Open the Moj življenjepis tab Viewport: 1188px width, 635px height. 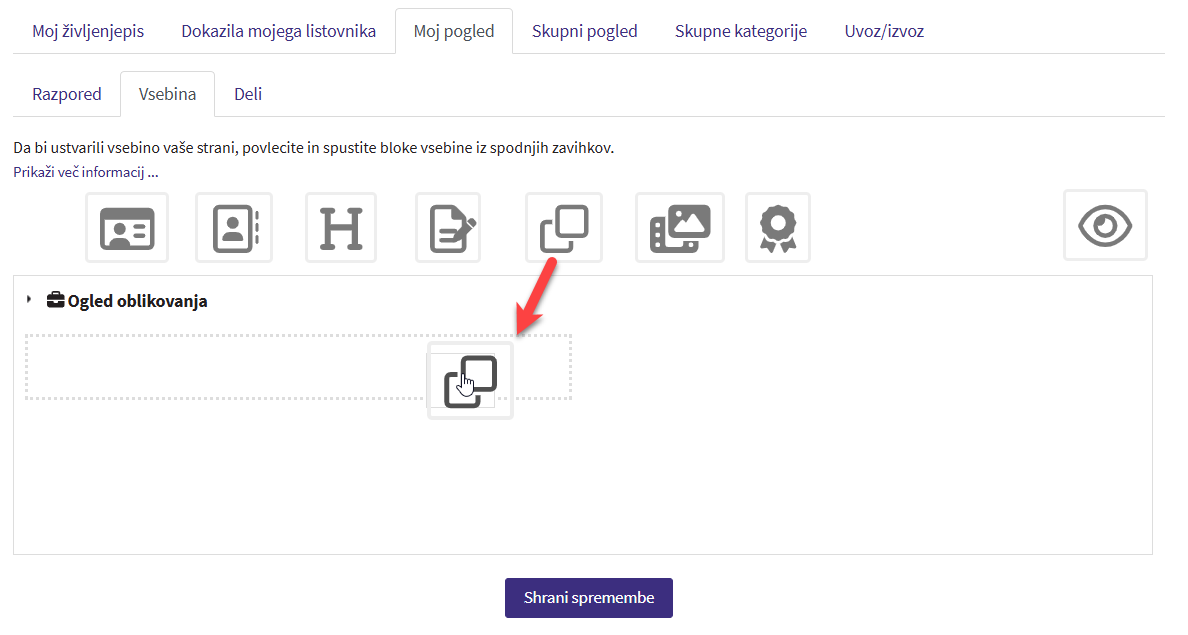pyautogui.click(x=88, y=31)
